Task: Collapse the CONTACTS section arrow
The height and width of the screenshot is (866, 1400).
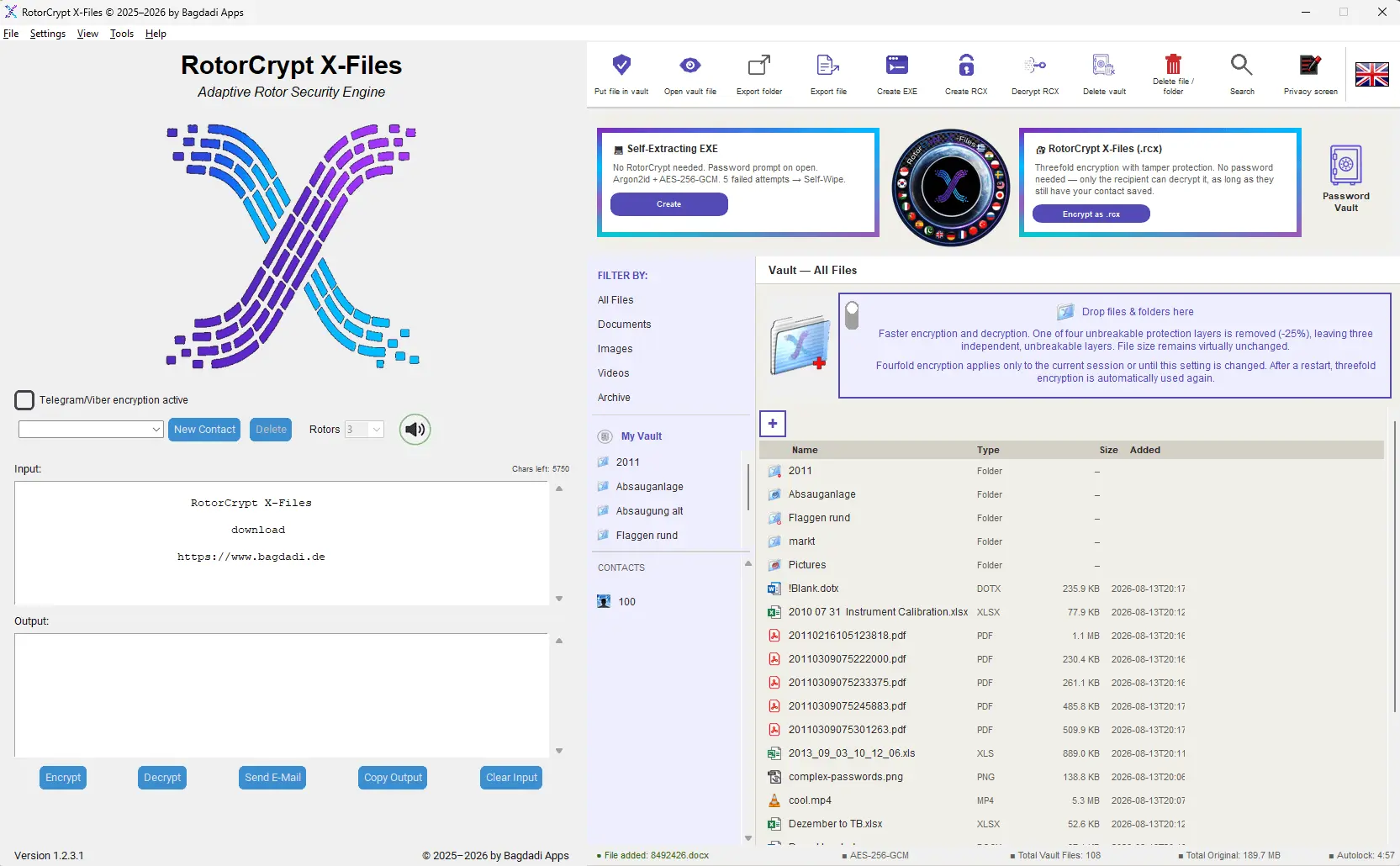Action: click(x=748, y=564)
